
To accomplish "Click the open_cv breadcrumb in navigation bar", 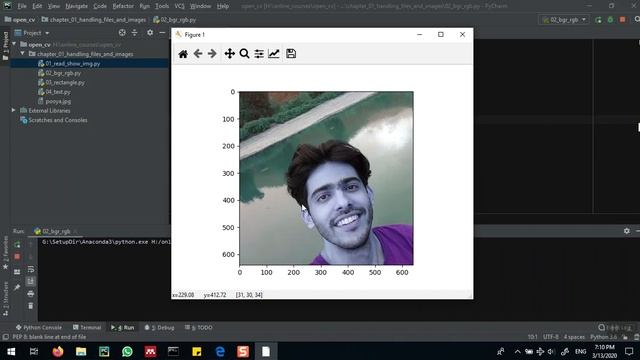I will coord(20,20).
